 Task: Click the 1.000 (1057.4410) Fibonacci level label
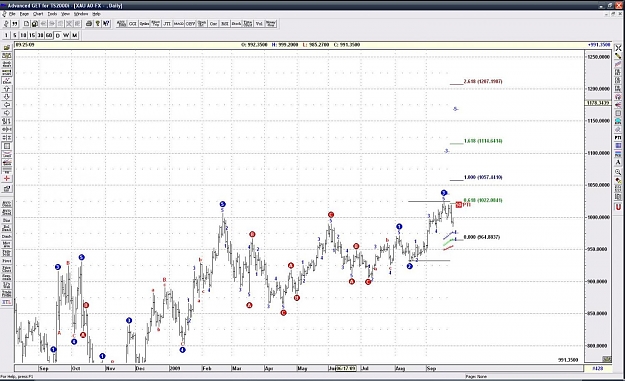483,177
